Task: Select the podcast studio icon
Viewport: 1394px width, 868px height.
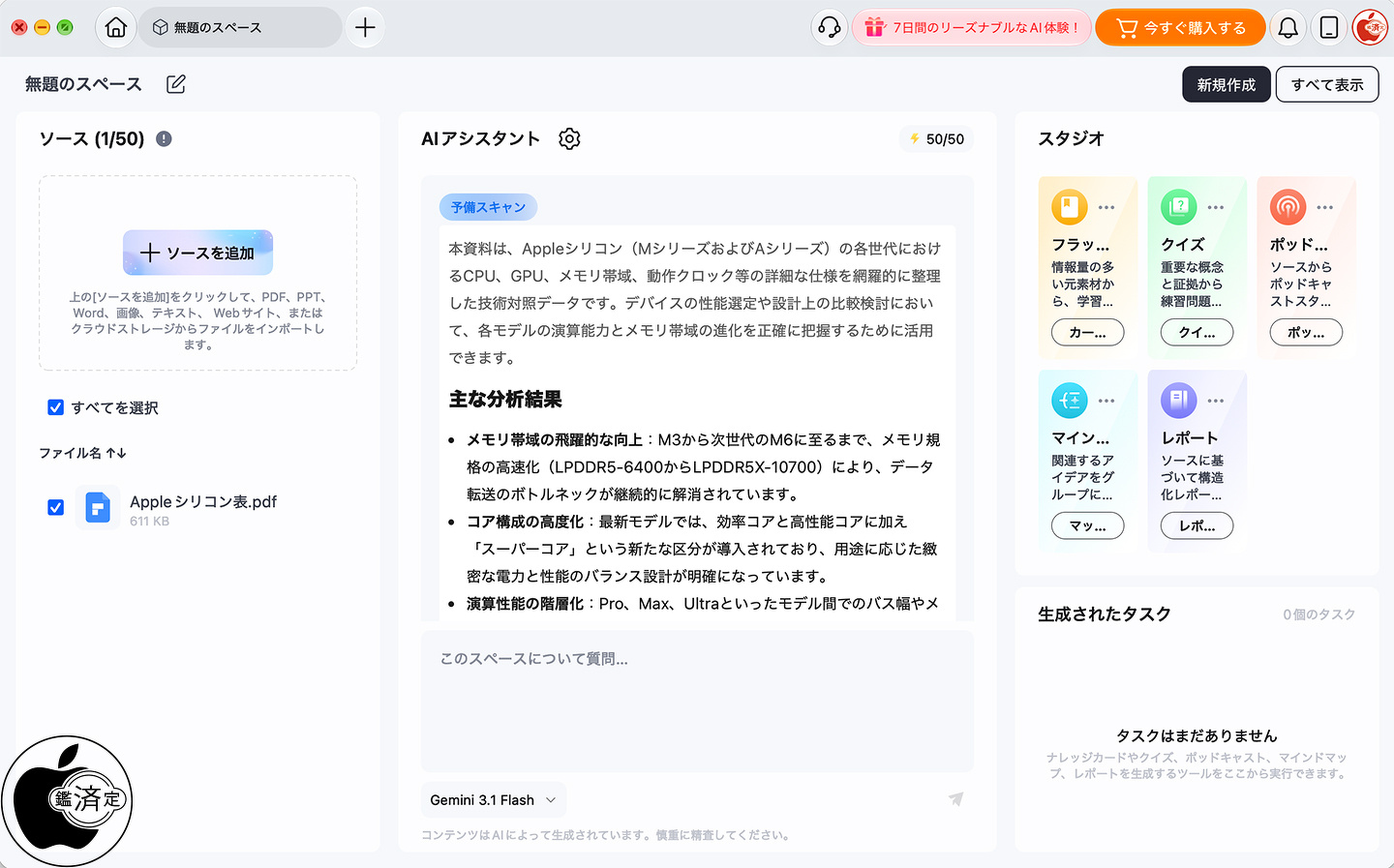Action: tap(1288, 206)
